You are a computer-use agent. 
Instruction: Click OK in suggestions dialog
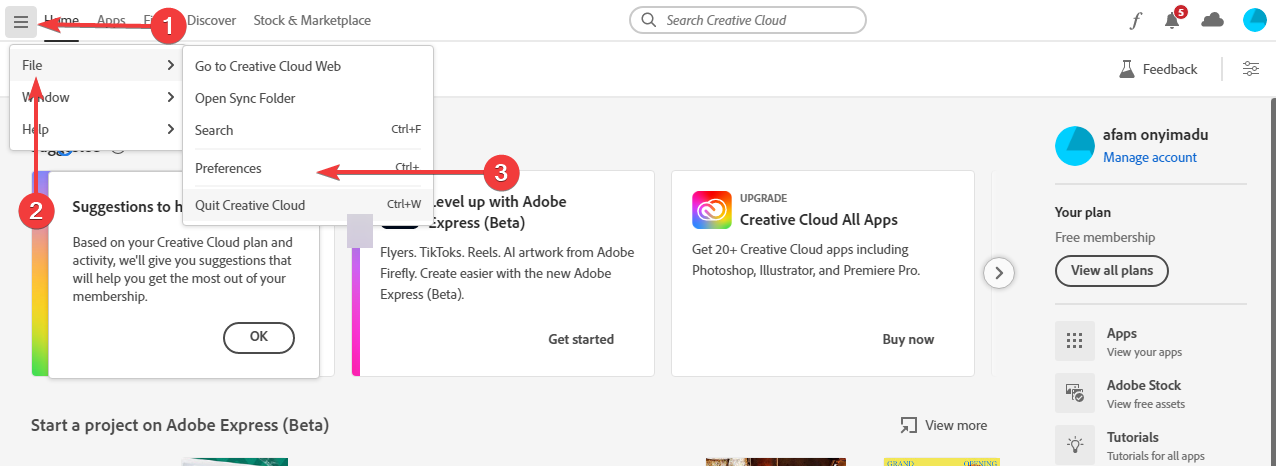click(x=259, y=337)
